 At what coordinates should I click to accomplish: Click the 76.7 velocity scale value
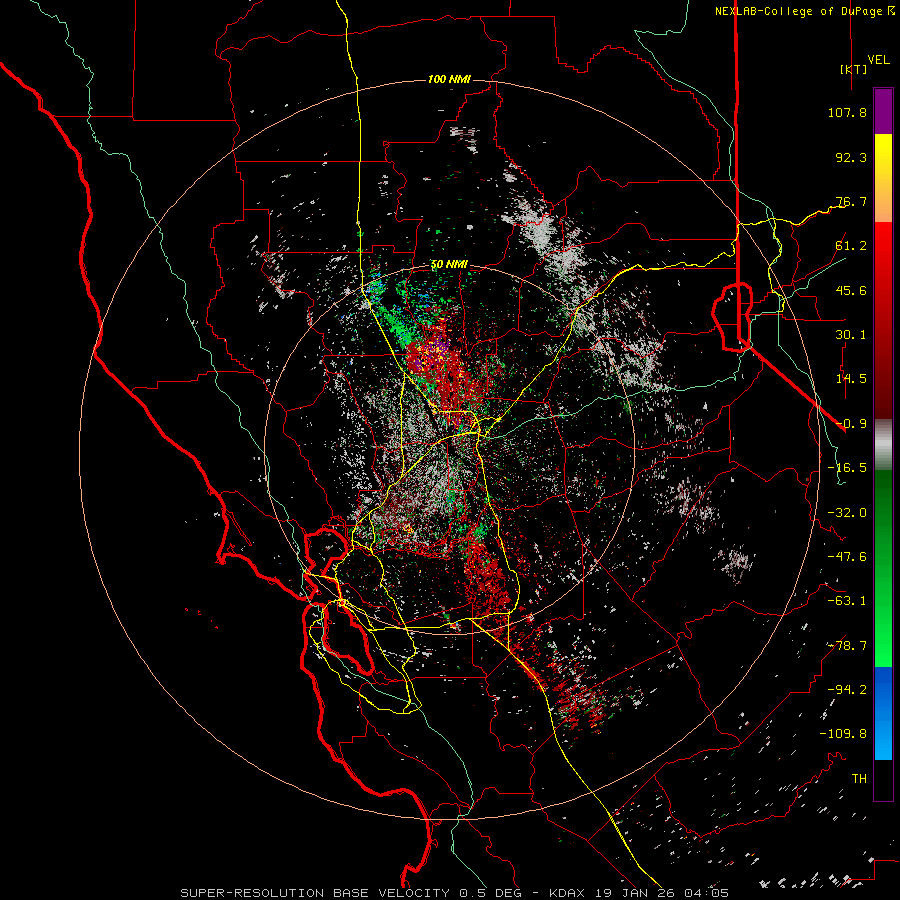pyautogui.click(x=851, y=201)
